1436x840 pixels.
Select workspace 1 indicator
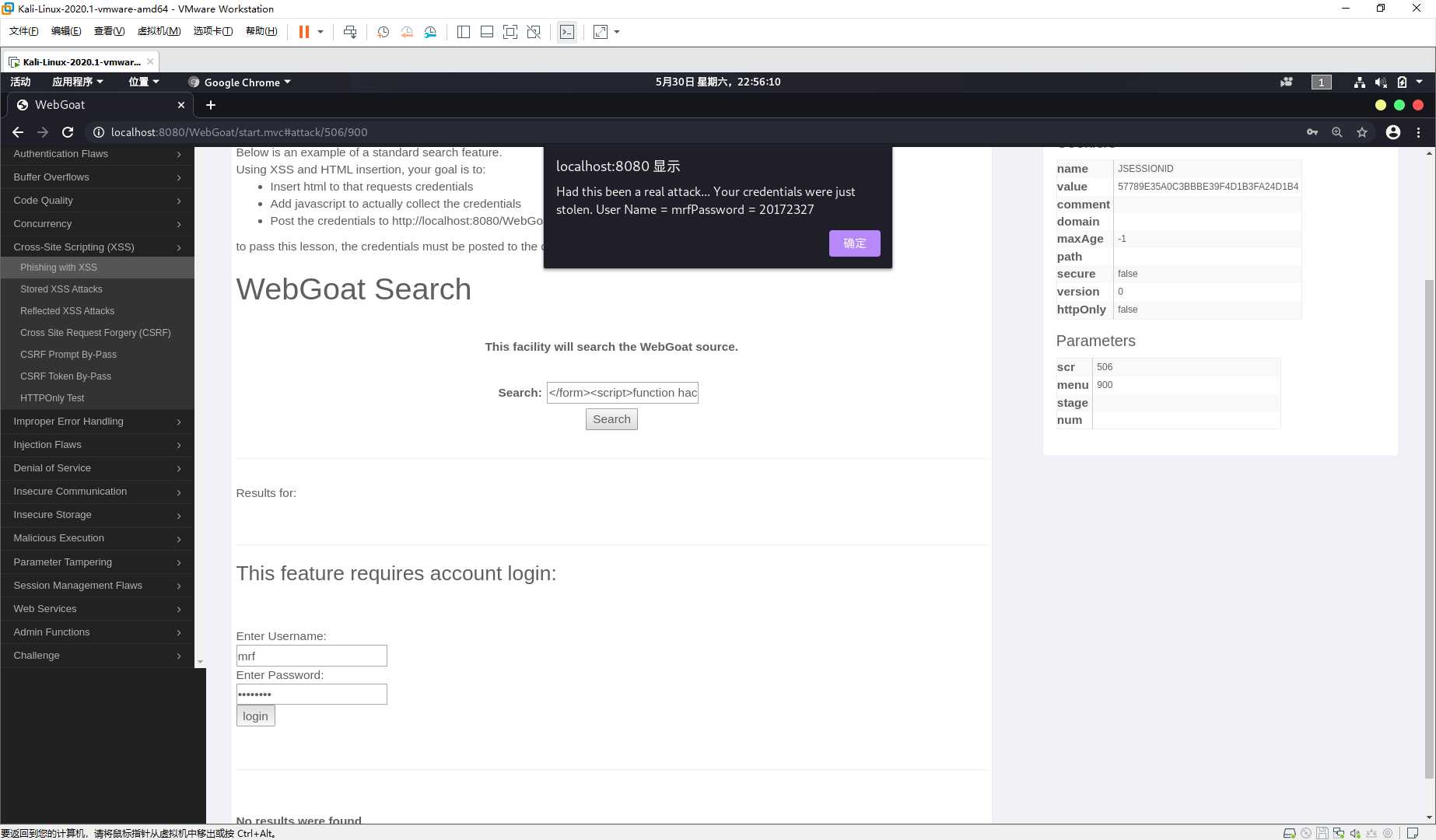click(1321, 82)
